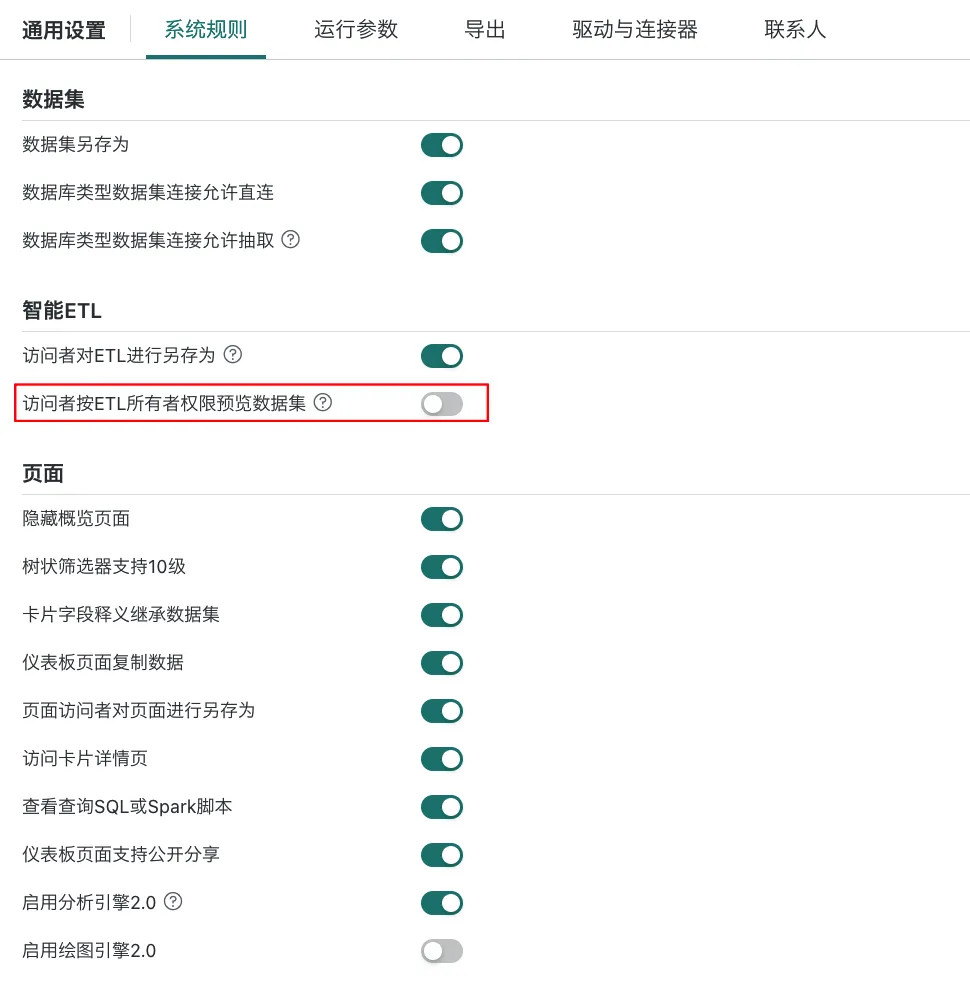
Task: Toggle 访问卡片详情页 switch
Action: (x=441, y=759)
